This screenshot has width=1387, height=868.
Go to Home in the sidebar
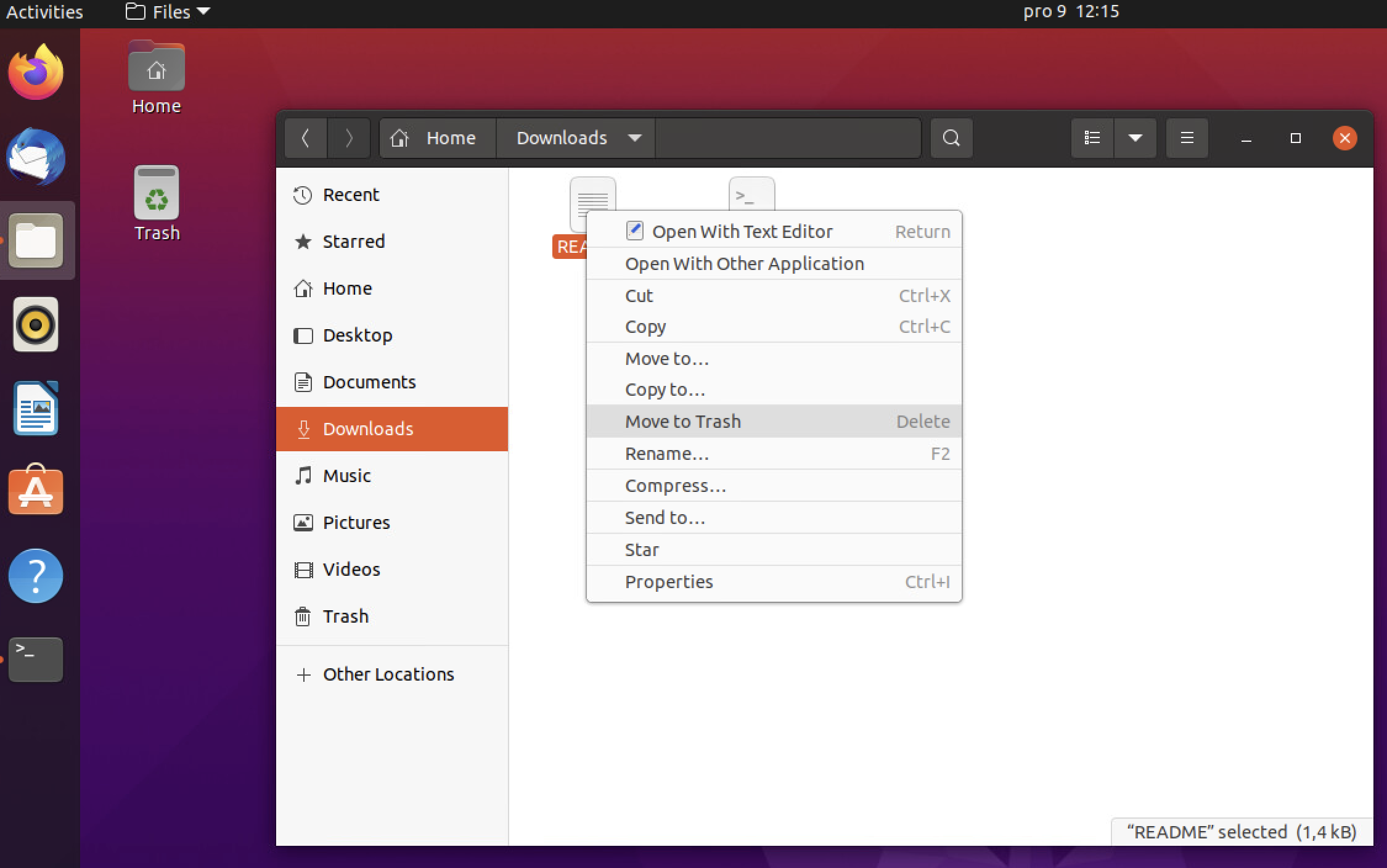392,289
